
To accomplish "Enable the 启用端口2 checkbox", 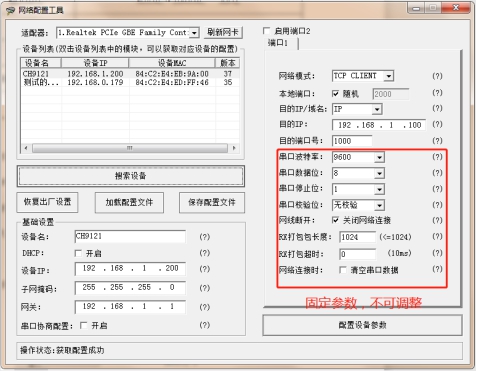I will tap(266, 31).
